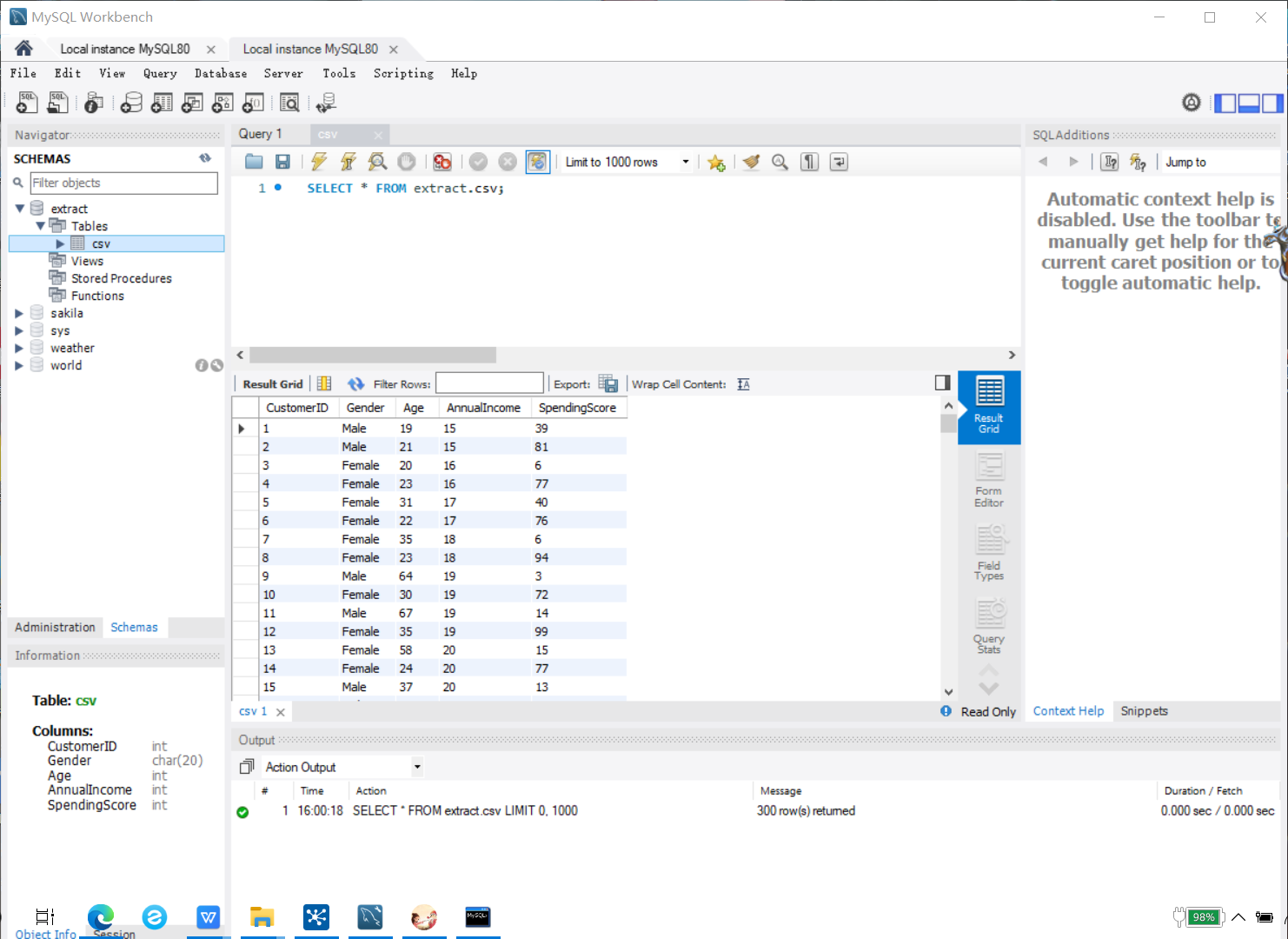Viewport: 1288px width, 939px height.
Task: Click the Filter Rows input
Action: pyautogui.click(x=489, y=383)
